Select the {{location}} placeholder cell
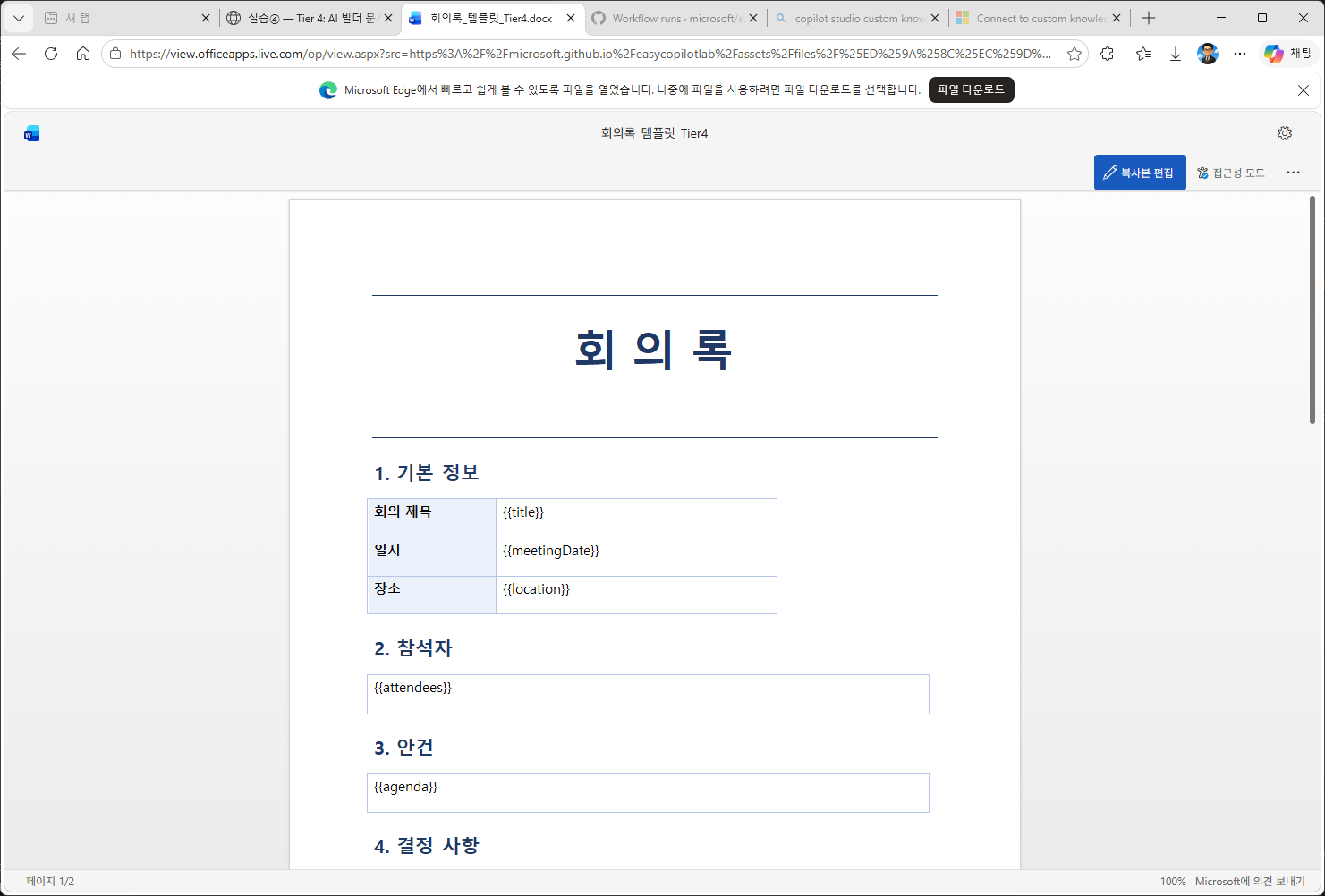 point(636,595)
